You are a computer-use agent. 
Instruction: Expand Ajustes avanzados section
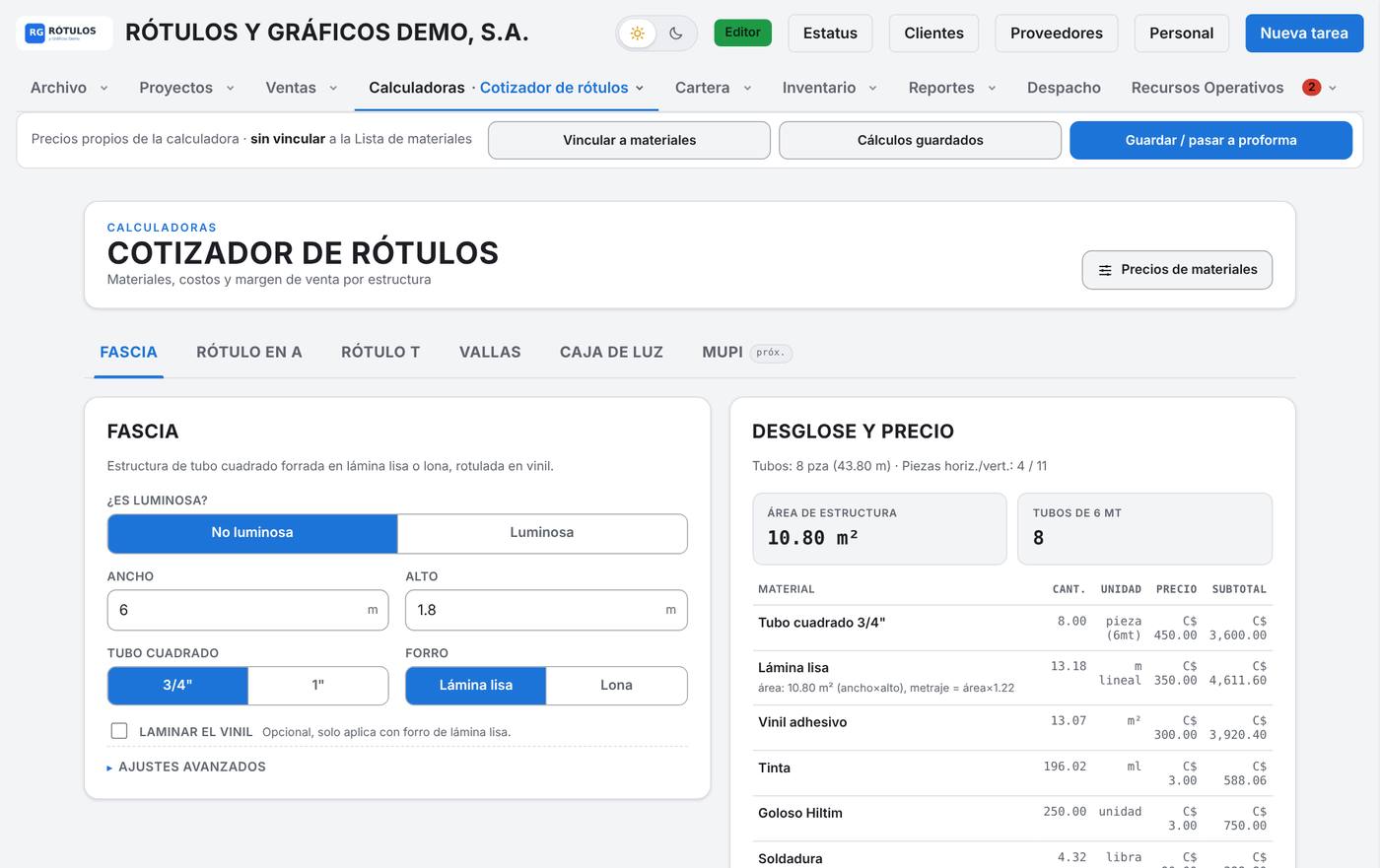pos(186,767)
